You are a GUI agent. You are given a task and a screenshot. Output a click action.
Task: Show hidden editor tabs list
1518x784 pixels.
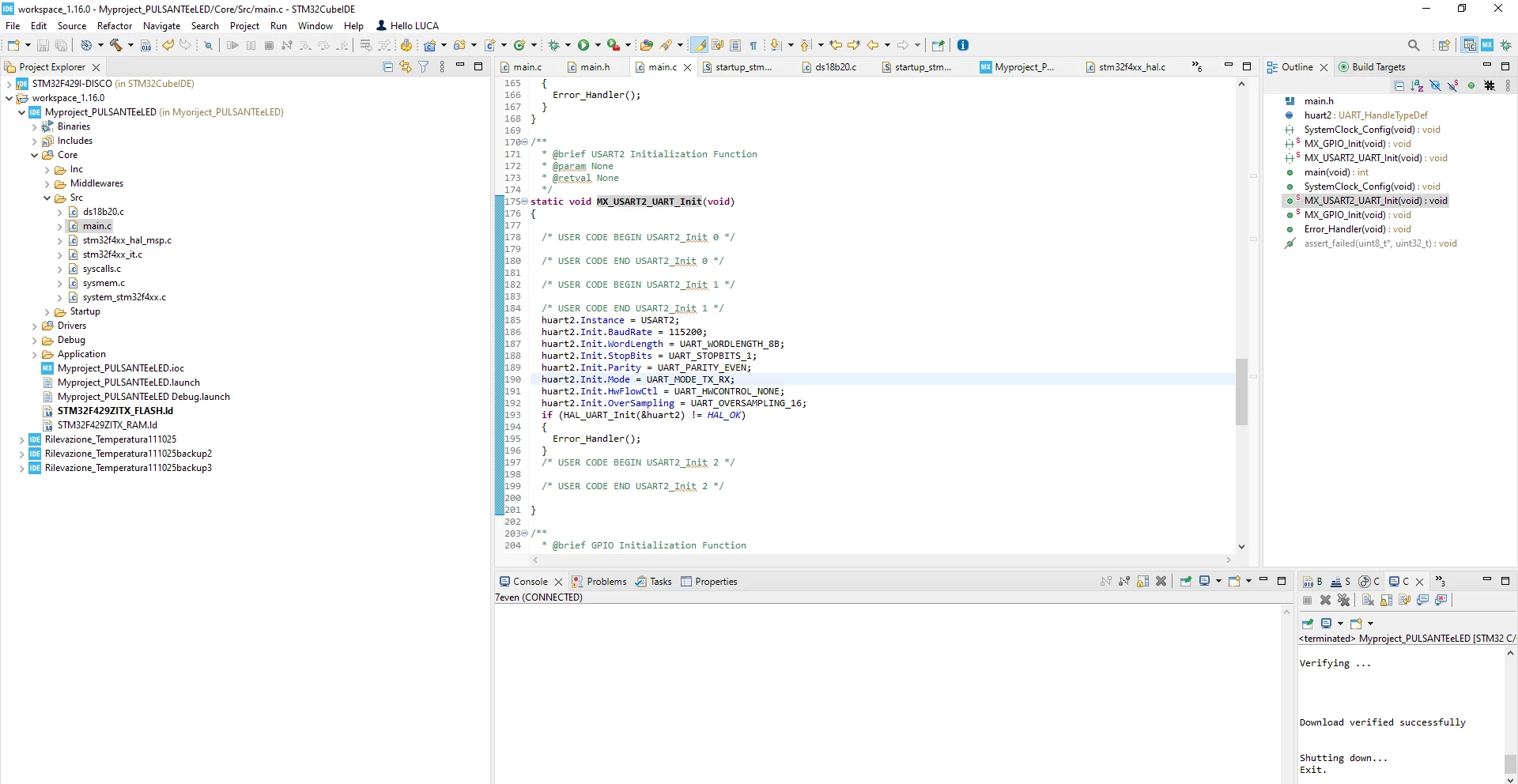point(1197,67)
